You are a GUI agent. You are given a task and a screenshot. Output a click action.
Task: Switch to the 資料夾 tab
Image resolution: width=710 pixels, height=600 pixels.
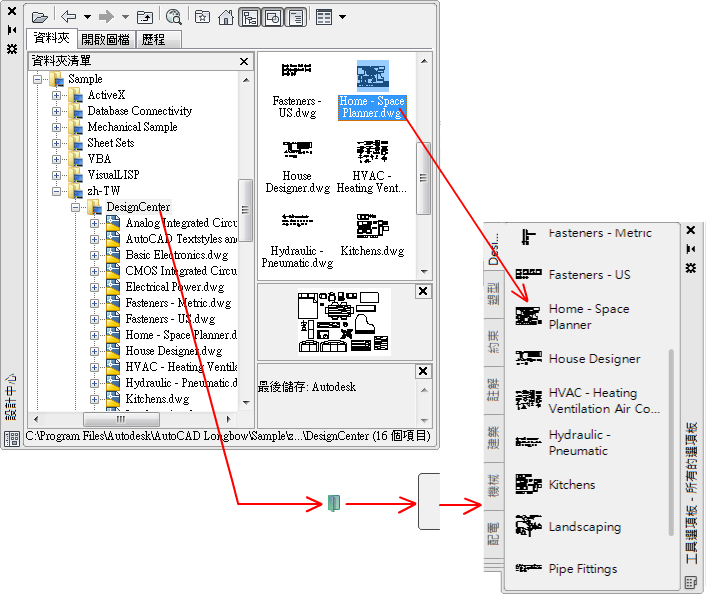point(52,38)
